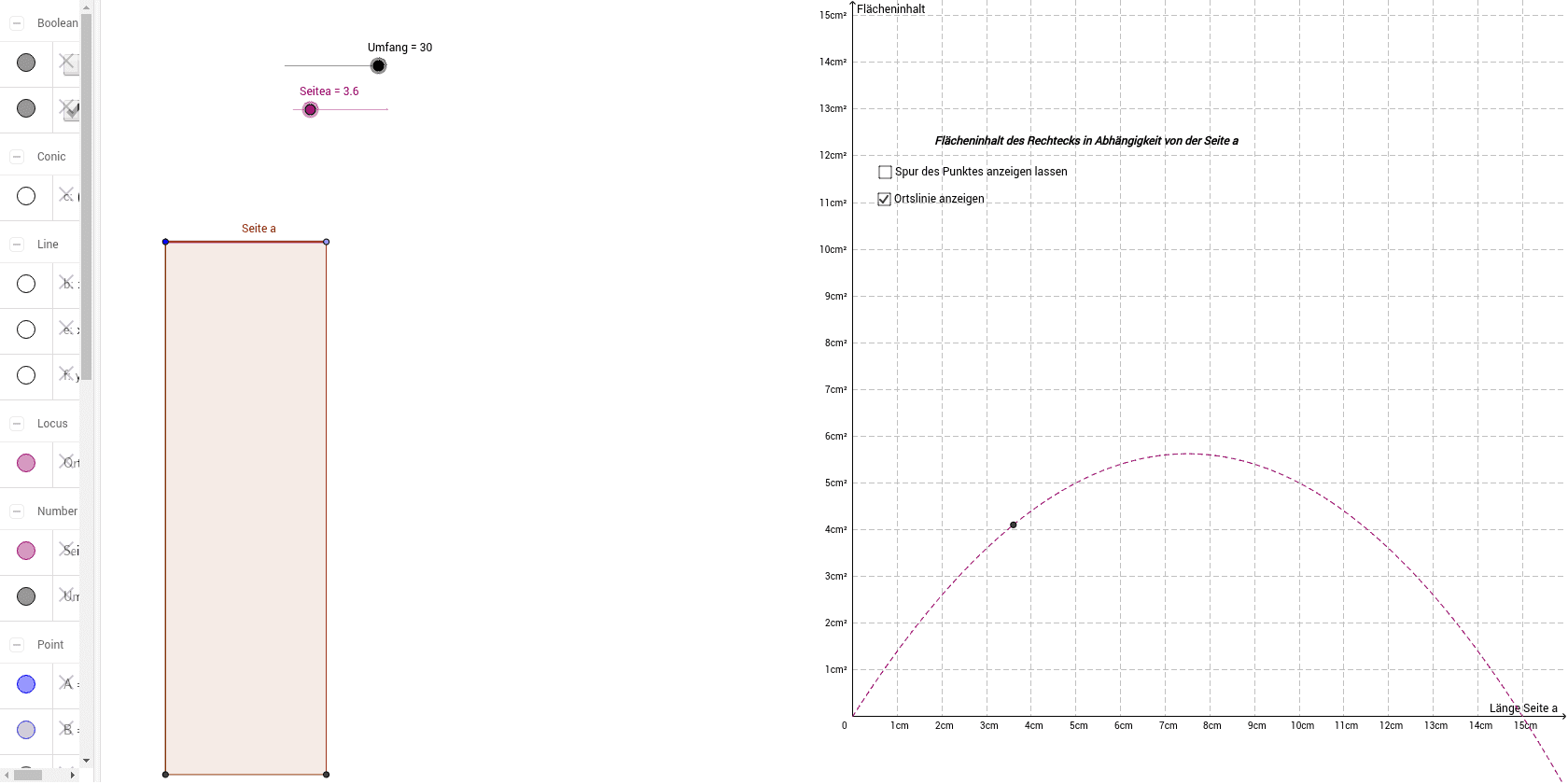
Task: Enable 'Spur des Punktes anzeigen lassen' checkbox
Action: tap(885, 172)
